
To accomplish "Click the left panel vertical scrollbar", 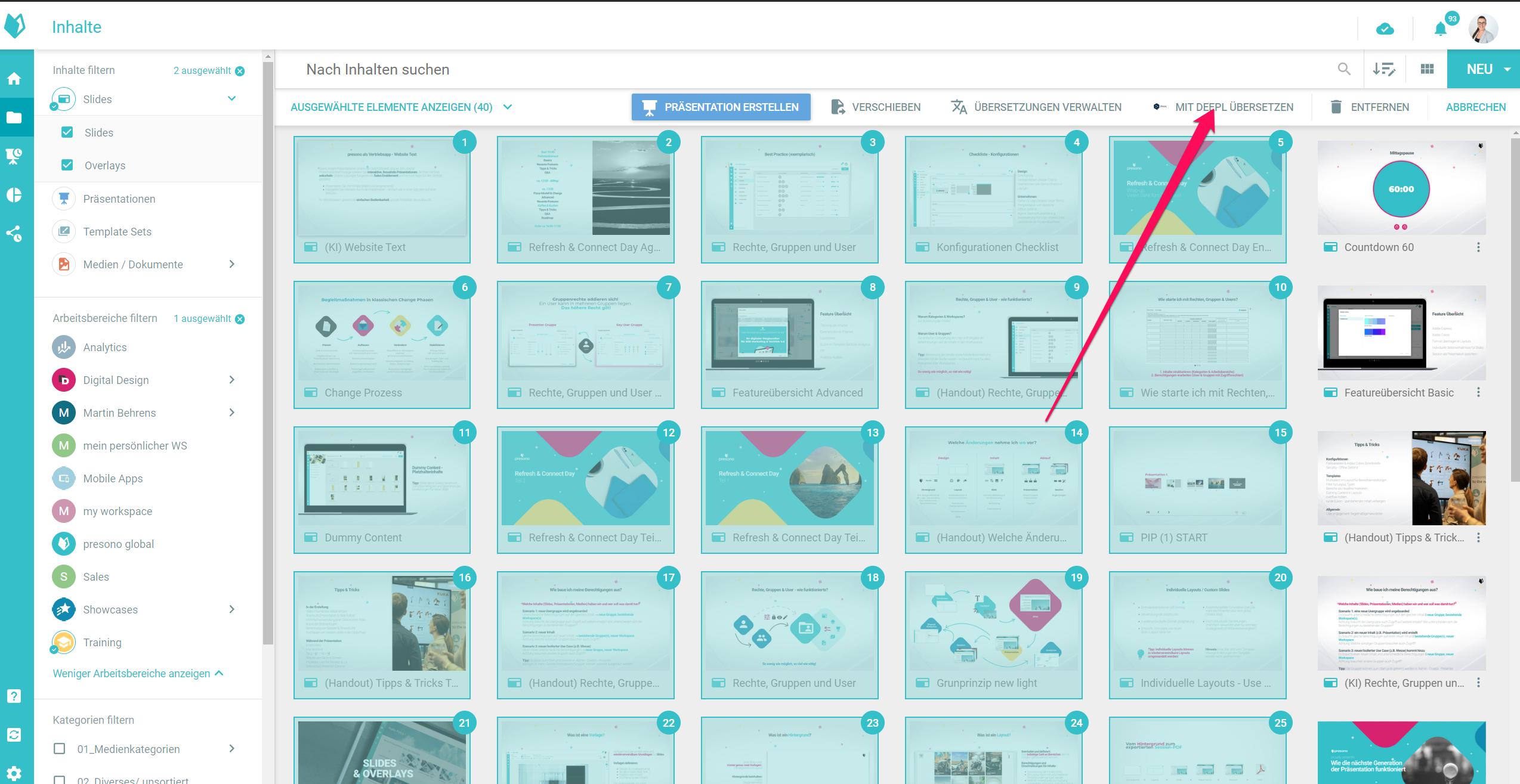I will coord(268,352).
